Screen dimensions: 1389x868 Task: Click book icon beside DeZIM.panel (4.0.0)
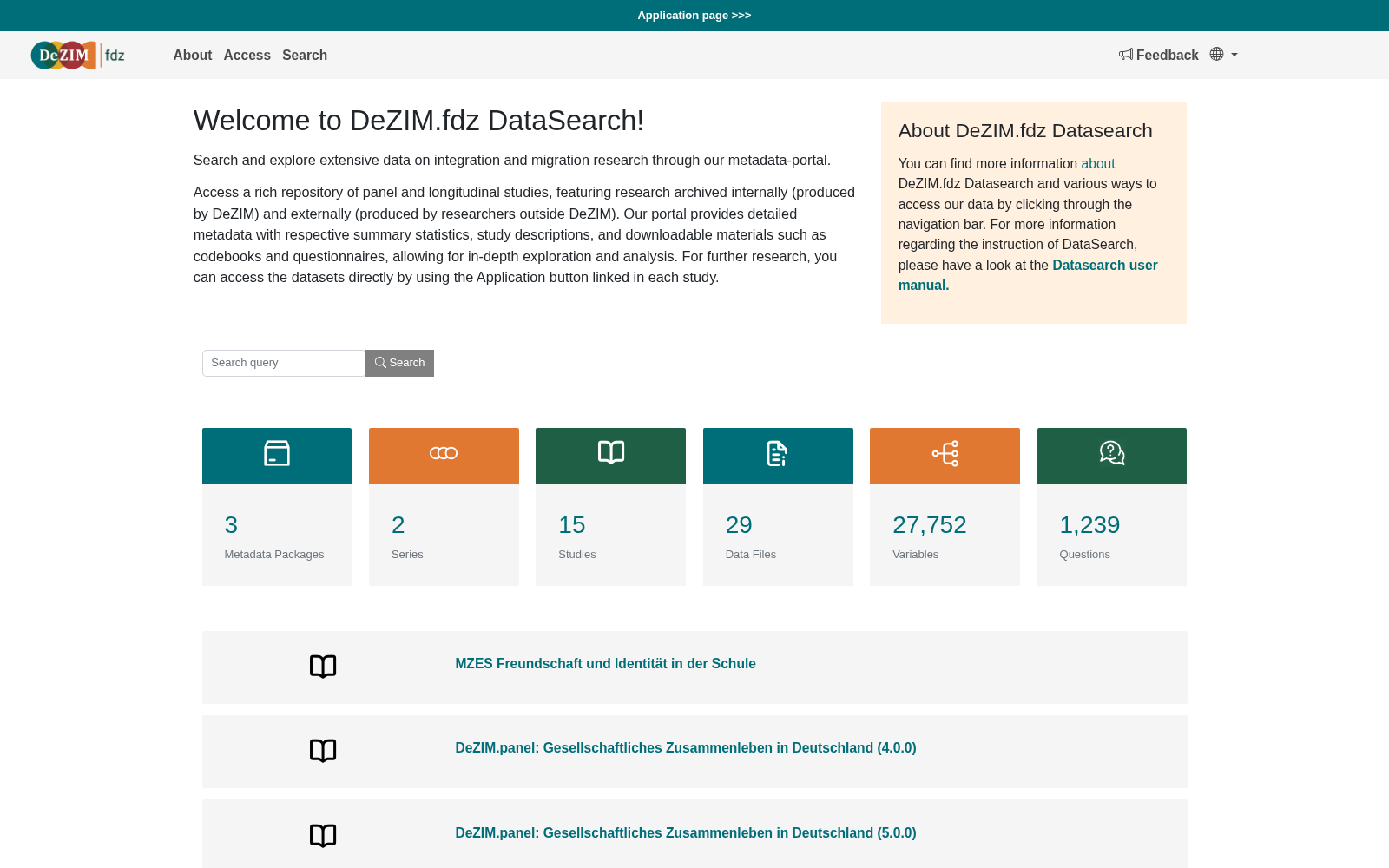coord(323,751)
